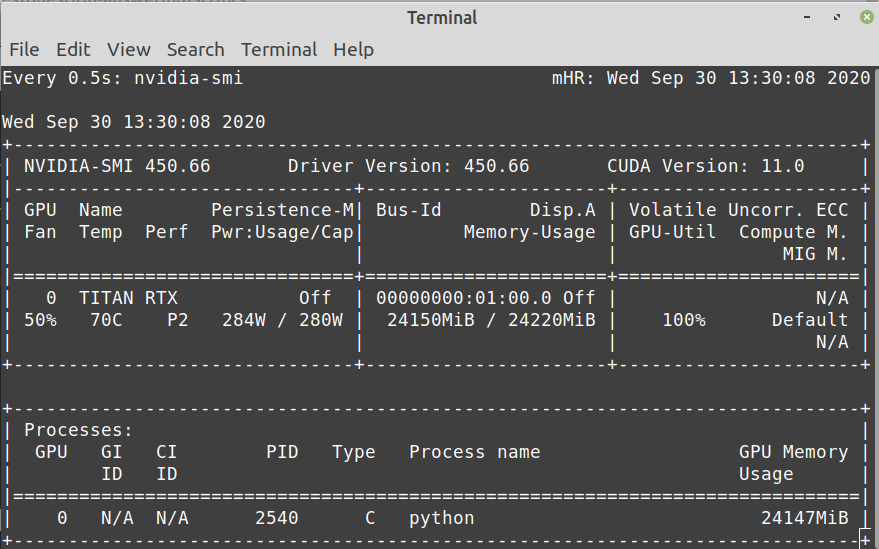Open the Help menu
This screenshot has width=879, height=549.
pos(353,50)
